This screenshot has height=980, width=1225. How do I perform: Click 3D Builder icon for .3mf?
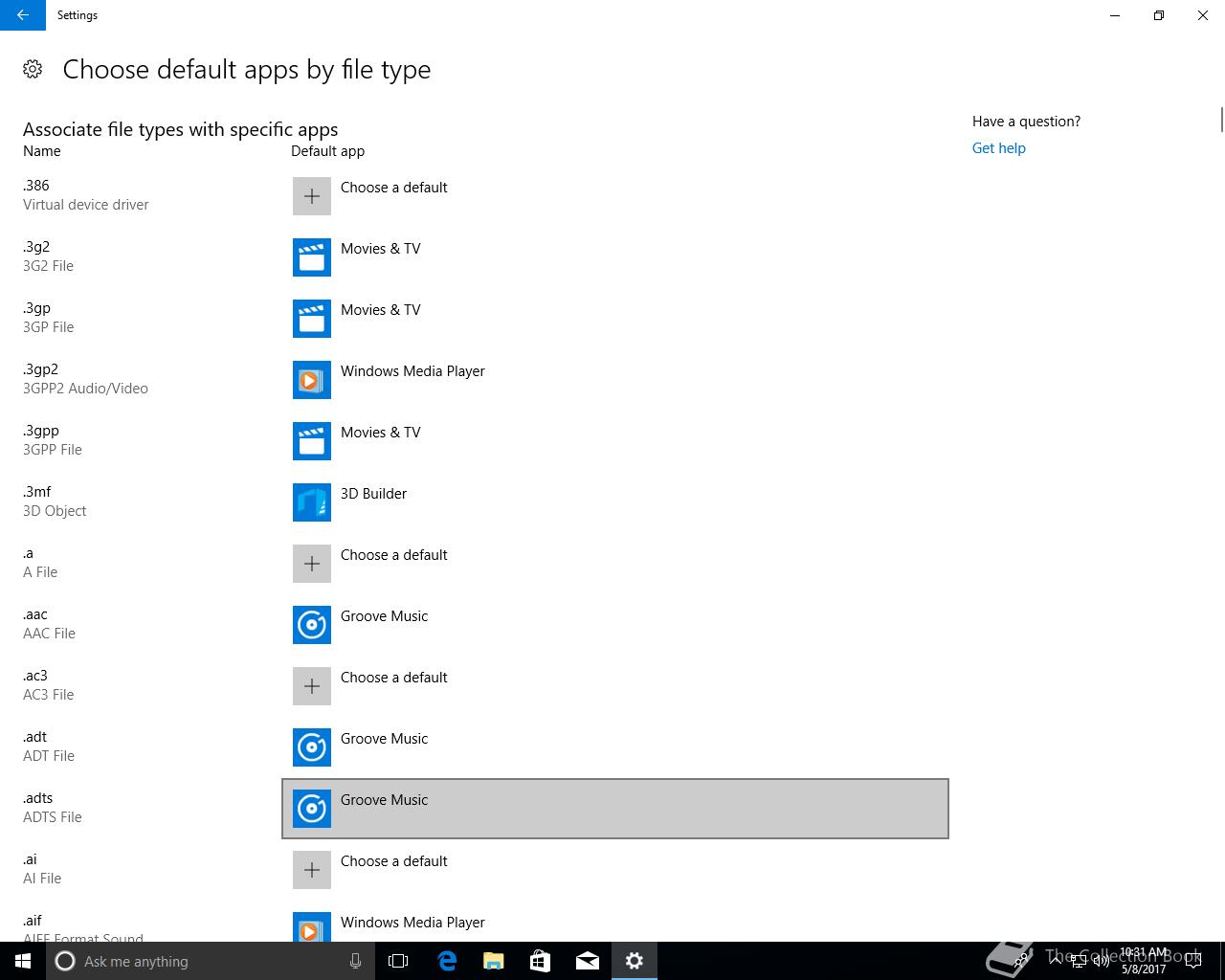click(x=312, y=502)
